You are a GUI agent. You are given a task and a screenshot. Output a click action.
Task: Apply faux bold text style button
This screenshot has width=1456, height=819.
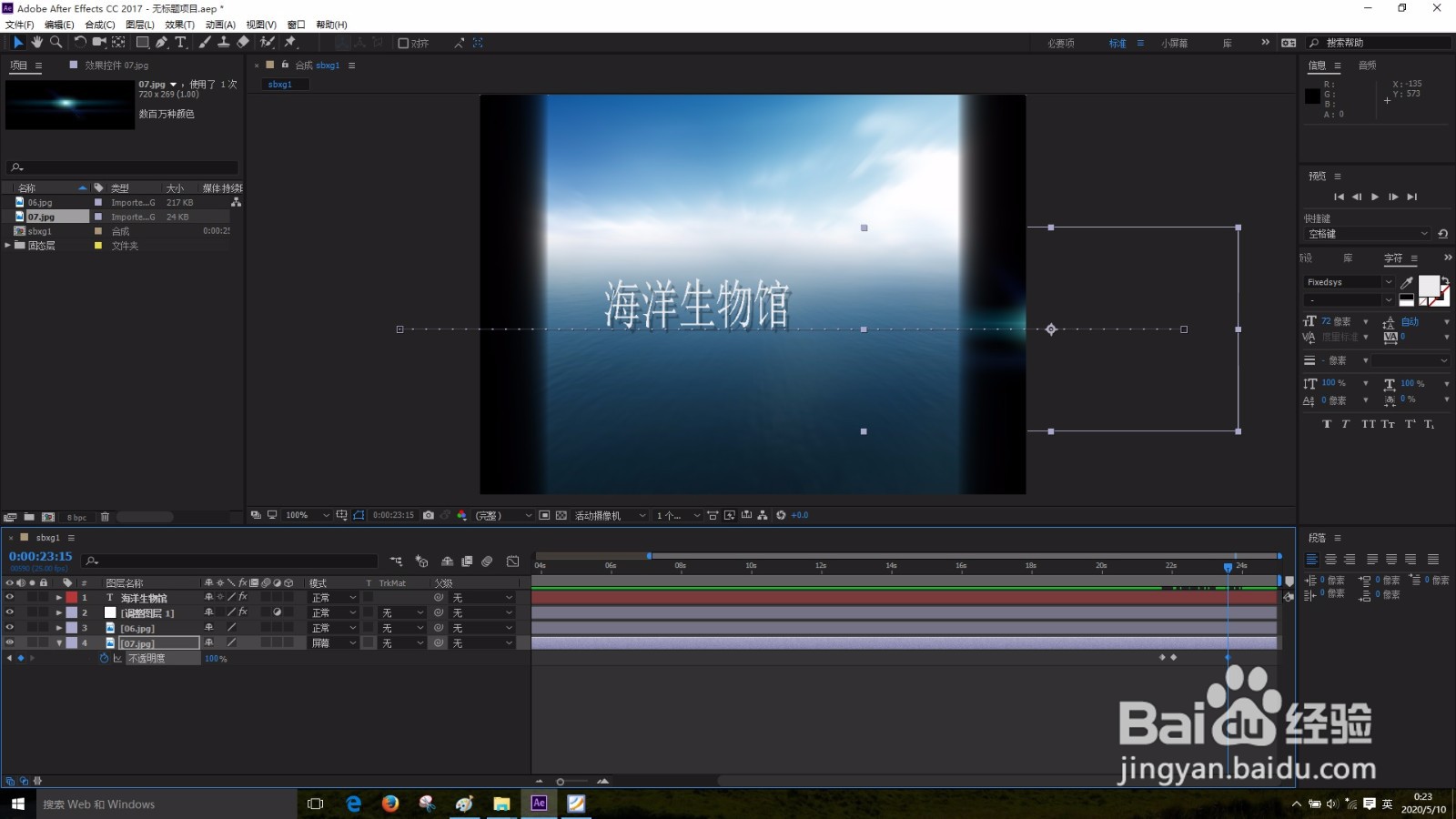pyautogui.click(x=1327, y=424)
